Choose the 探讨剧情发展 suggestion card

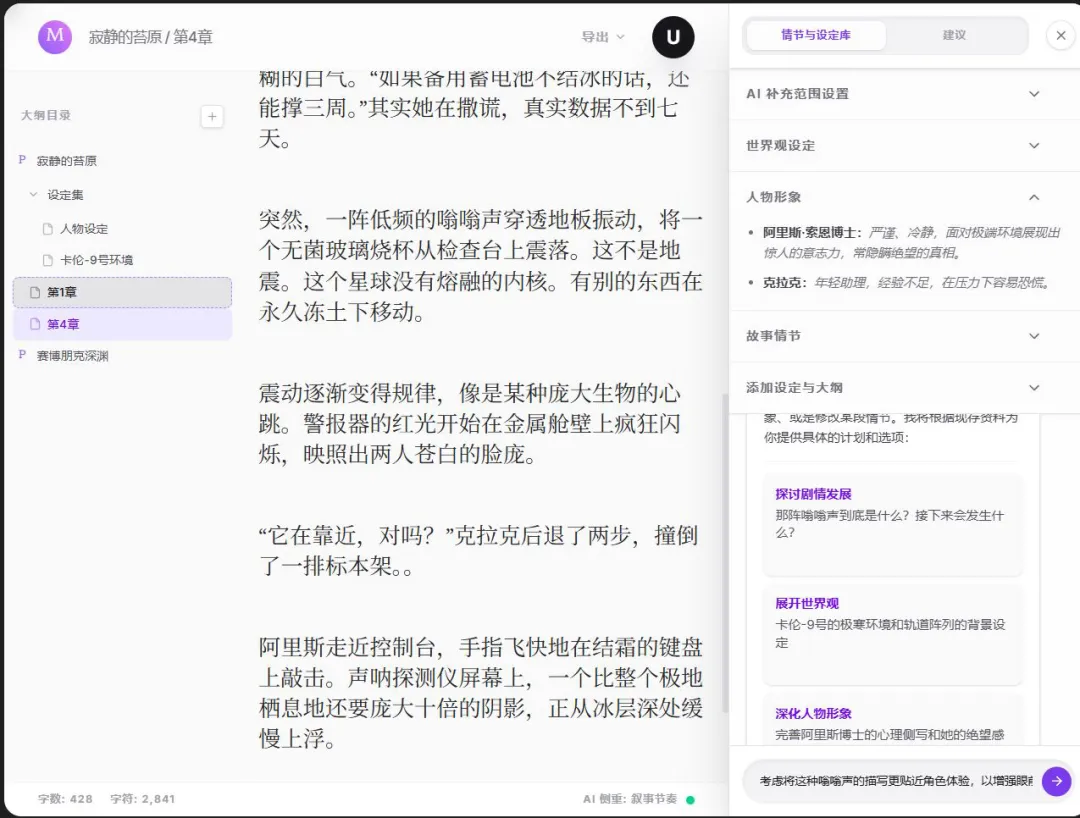tap(893, 524)
